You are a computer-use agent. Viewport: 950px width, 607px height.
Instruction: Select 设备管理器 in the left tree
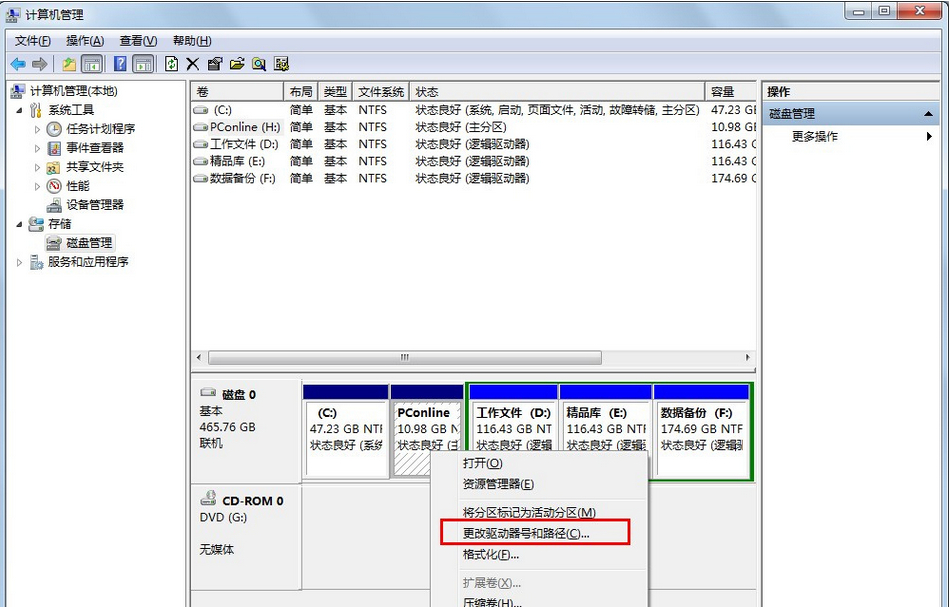[x=95, y=205]
